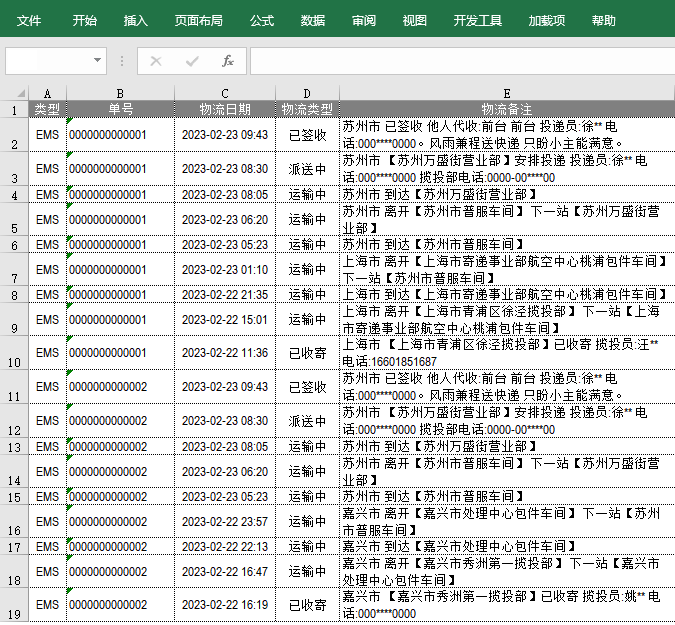Go to the 开发工具 tab

[x=477, y=20]
